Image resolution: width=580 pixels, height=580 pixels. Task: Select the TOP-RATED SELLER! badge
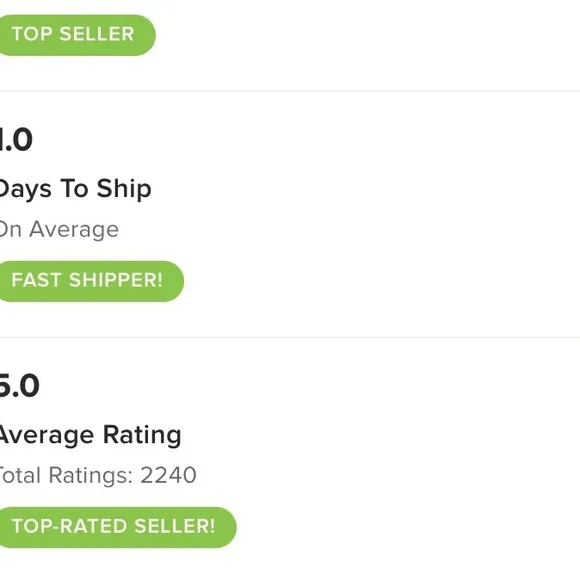tap(116, 527)
